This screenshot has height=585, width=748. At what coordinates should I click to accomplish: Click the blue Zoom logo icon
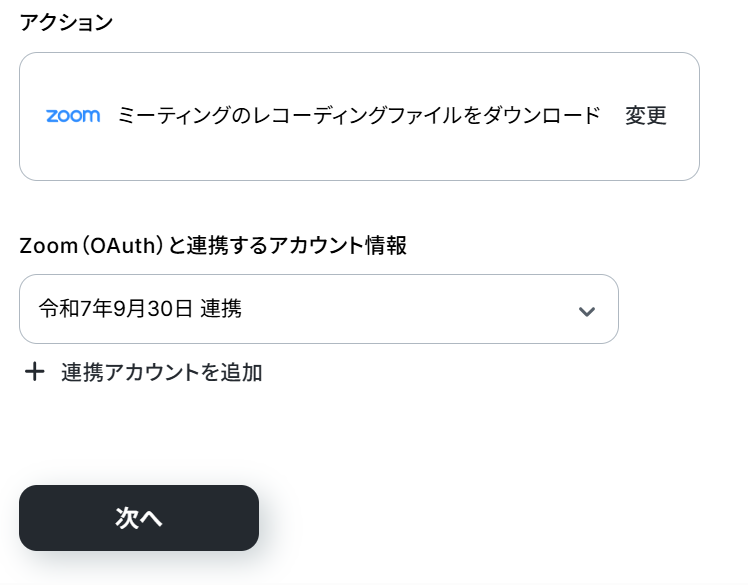[x=73, y=115]
